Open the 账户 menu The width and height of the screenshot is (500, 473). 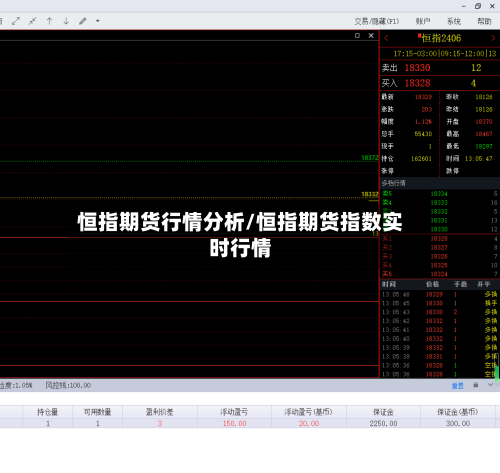[423, 21]
